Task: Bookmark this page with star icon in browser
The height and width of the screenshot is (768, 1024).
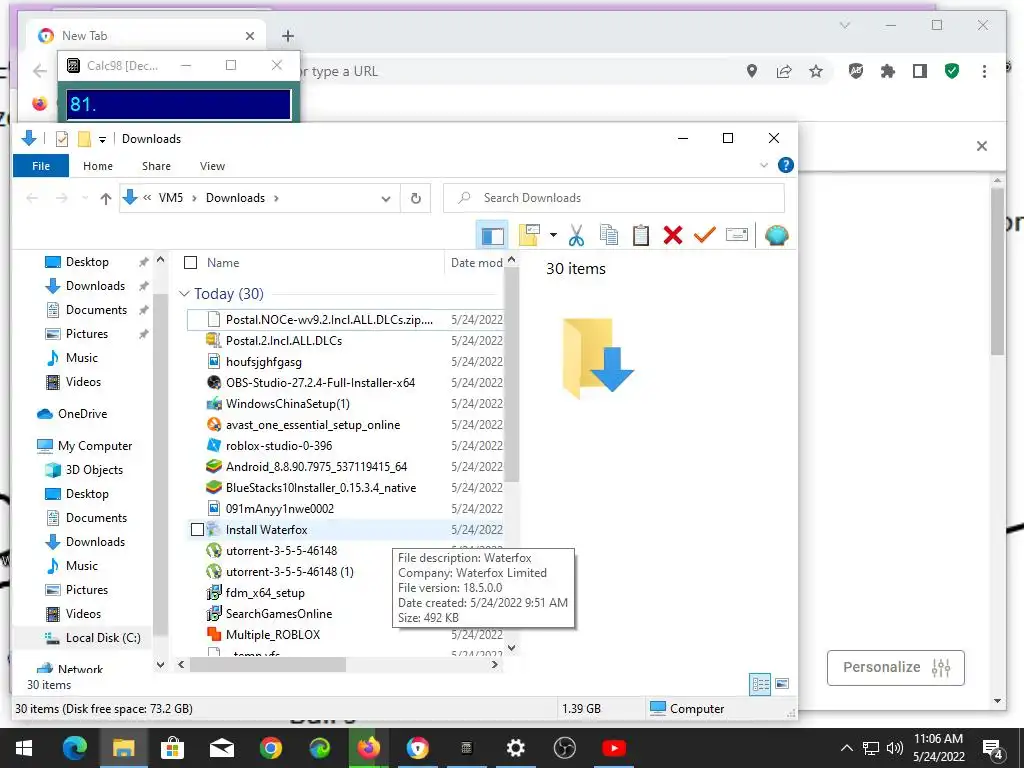Action: [x=816, y=71]
